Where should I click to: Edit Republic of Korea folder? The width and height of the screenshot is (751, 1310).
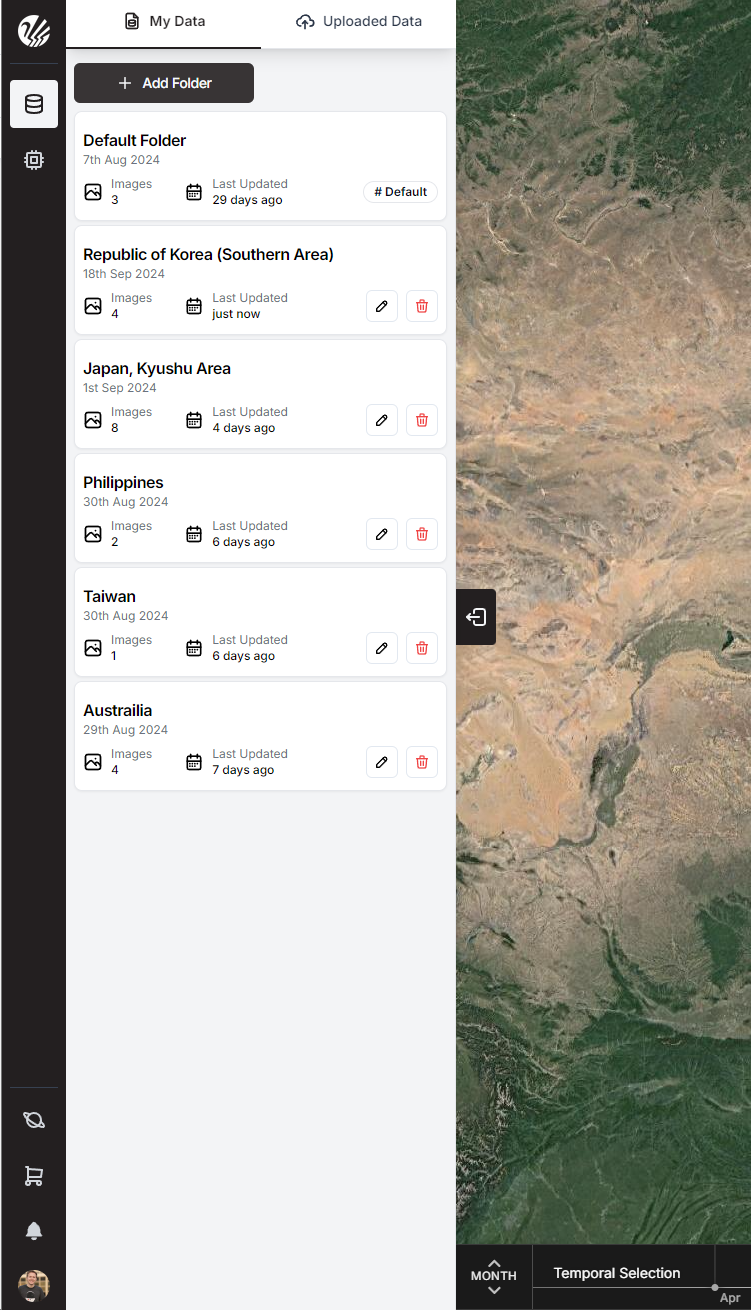pyautogui.click(x=381, y=306)
